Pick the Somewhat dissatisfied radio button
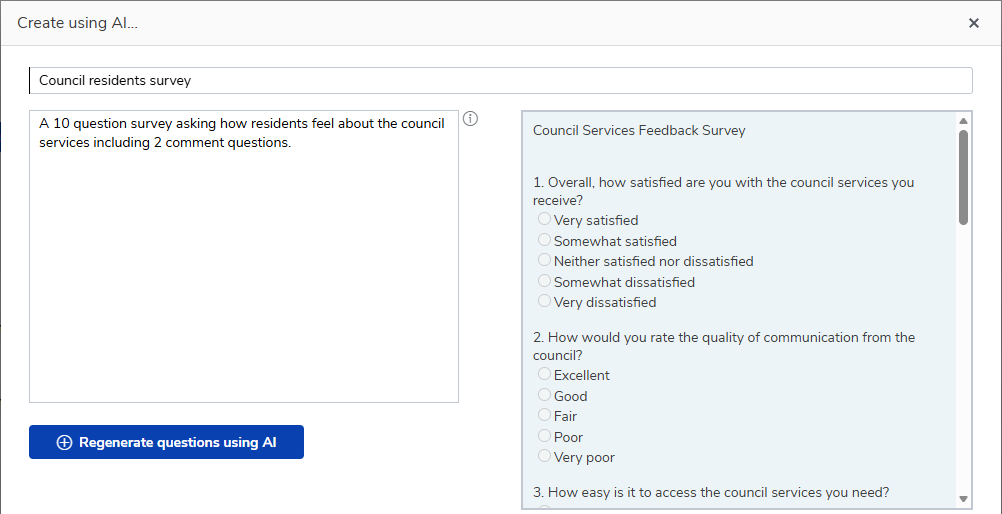 [544, 281]
